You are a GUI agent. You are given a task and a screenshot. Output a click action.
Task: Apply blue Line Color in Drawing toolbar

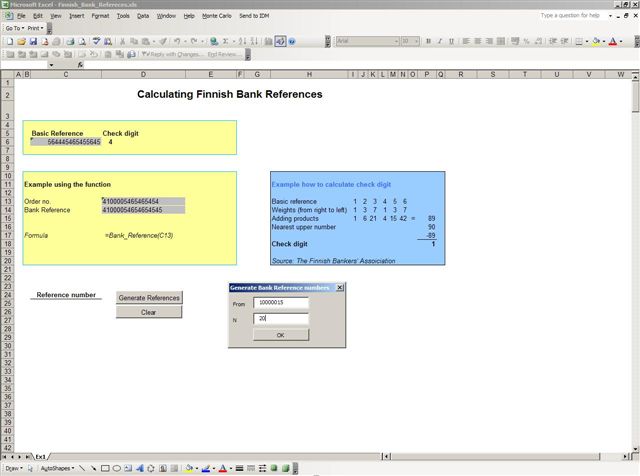point(206,468)
